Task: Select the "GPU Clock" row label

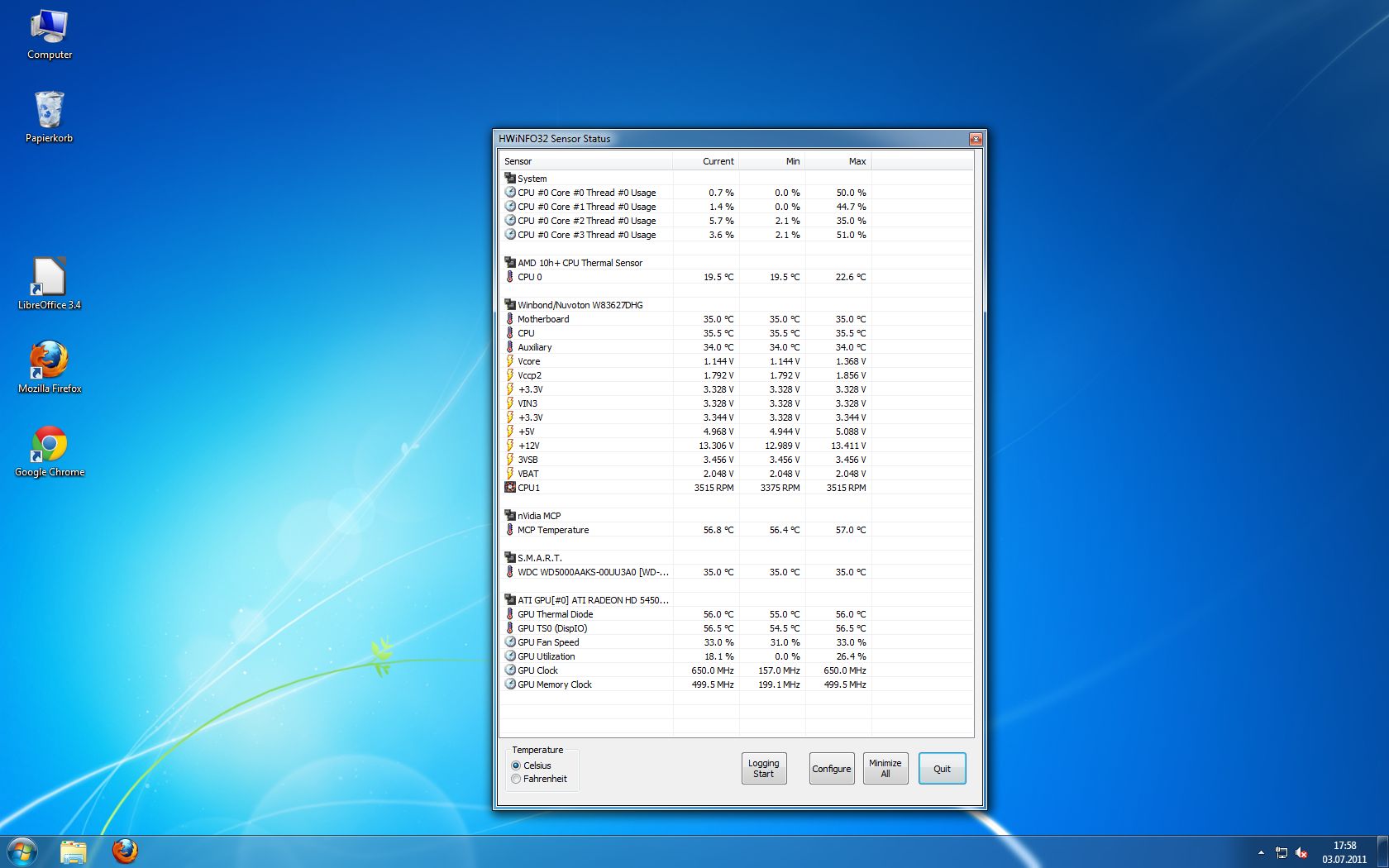Action: point(538,670)
